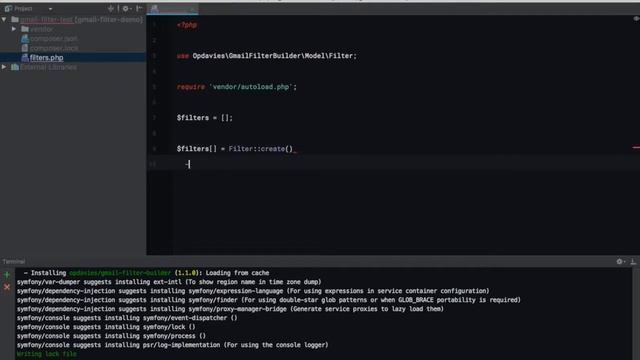Viewport: 640px width, 360px height.
Task: Switch to the filters.php editor tab
Action: click(x=173, y=9)
